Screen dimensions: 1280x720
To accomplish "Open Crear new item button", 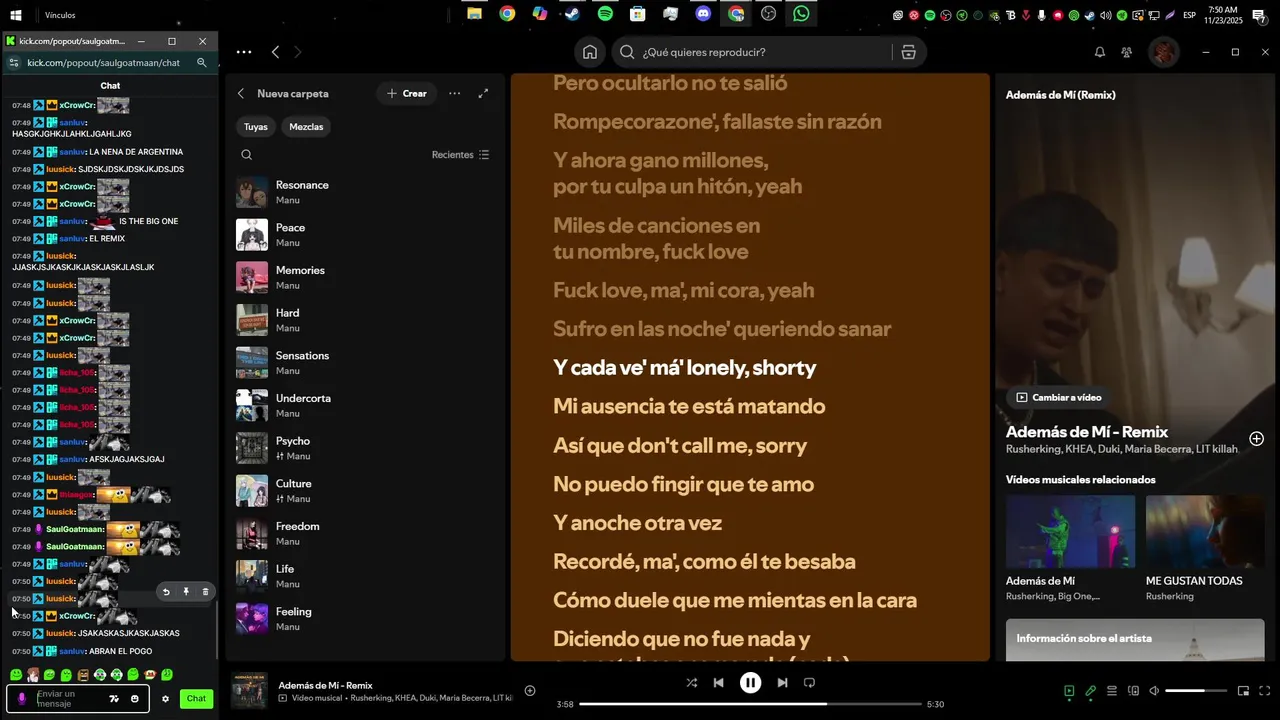I will click(x=407, y=93).
